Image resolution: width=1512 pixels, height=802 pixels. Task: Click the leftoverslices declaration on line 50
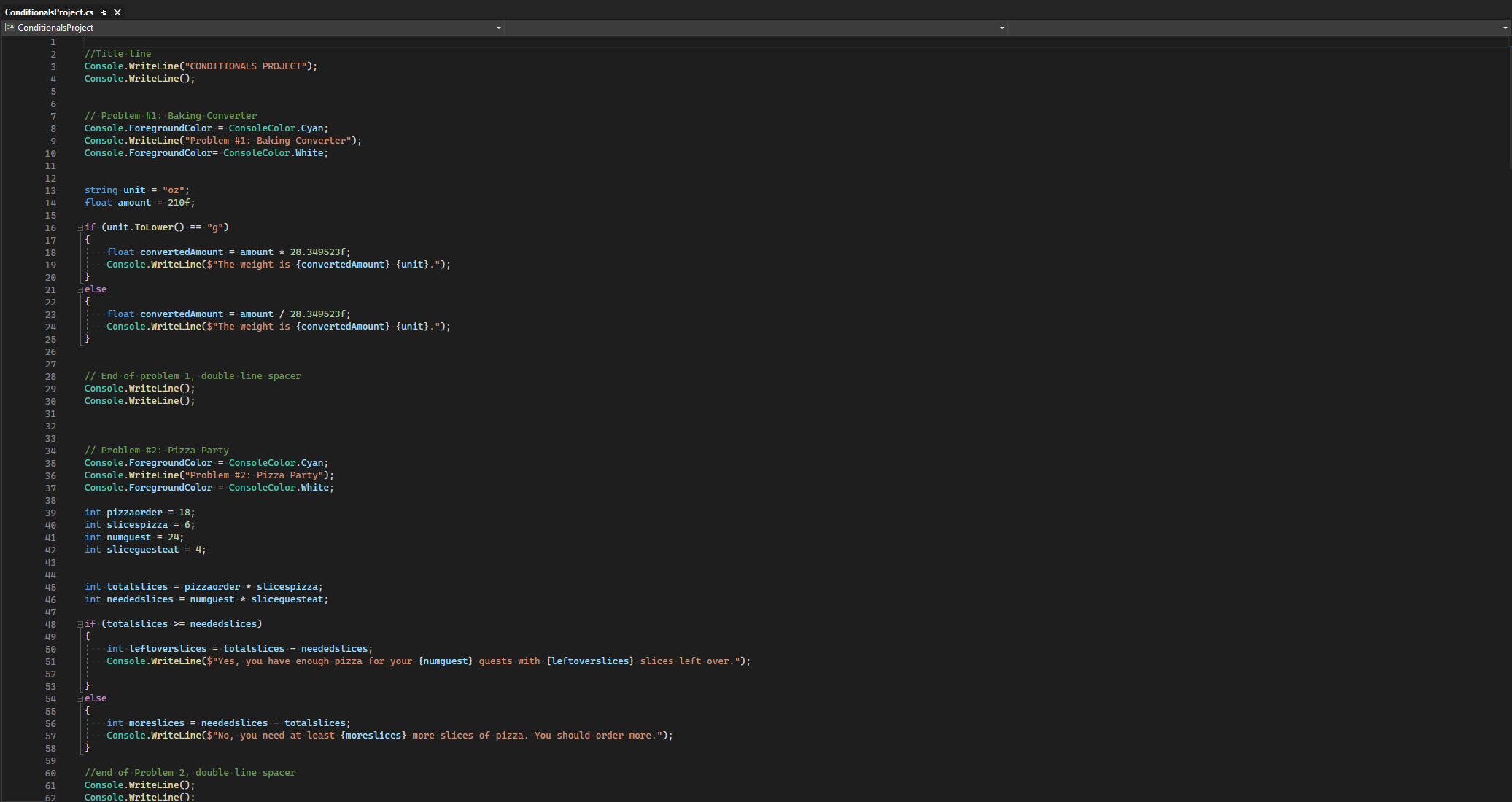(x=168, y=649)
